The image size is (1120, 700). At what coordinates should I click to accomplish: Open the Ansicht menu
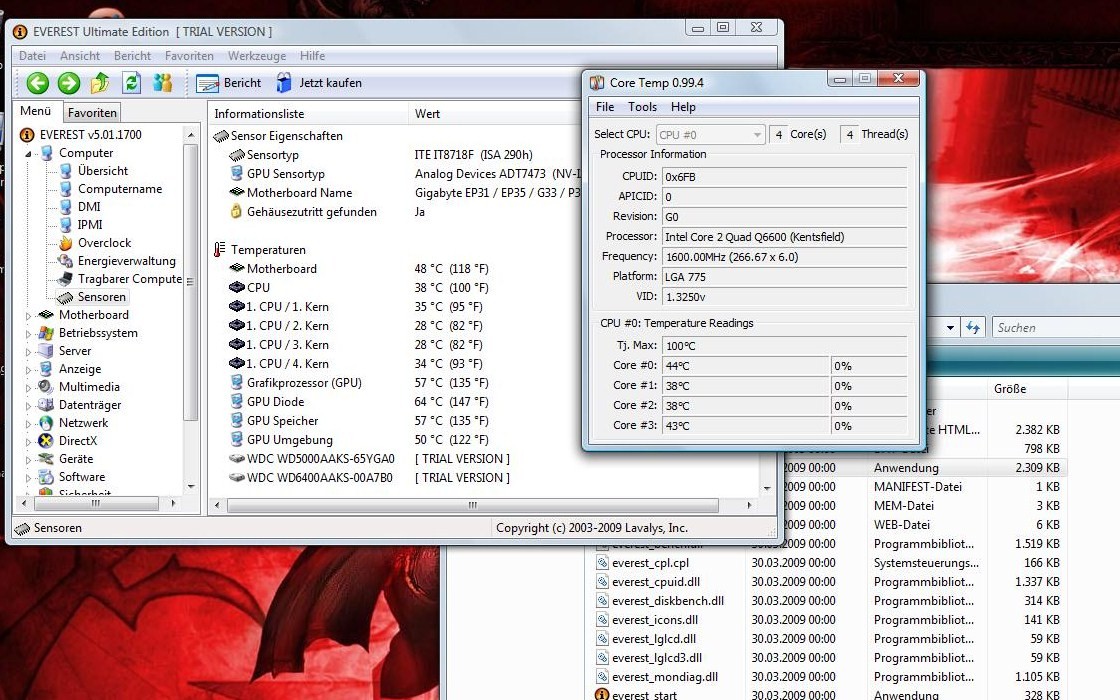pos(80,56)
